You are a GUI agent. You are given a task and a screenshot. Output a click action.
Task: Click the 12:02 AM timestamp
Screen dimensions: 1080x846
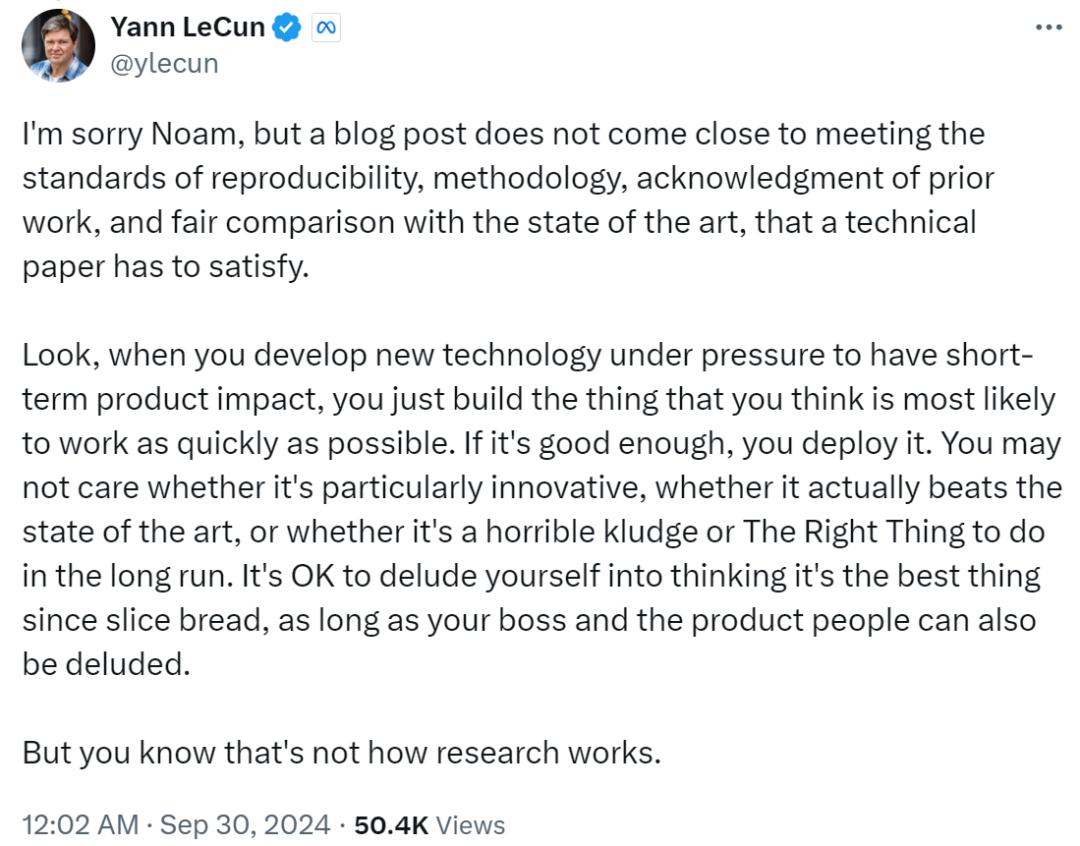[79, 825]
